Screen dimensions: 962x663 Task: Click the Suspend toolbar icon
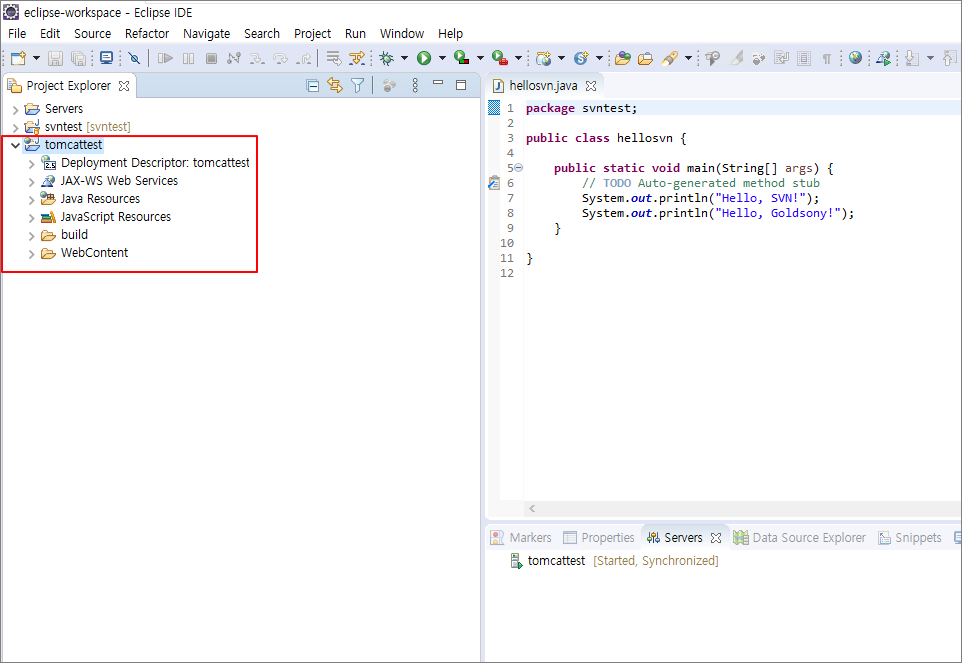pyautogui.click(x=188, y=58)
